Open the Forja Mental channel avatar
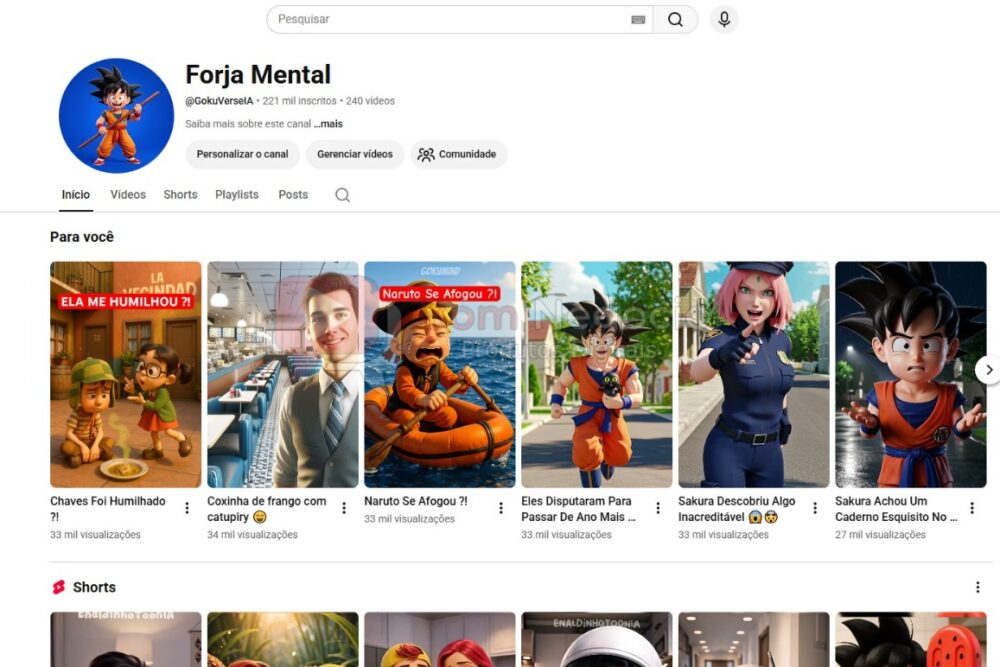The image size is (1000, 667). point(116,115)
